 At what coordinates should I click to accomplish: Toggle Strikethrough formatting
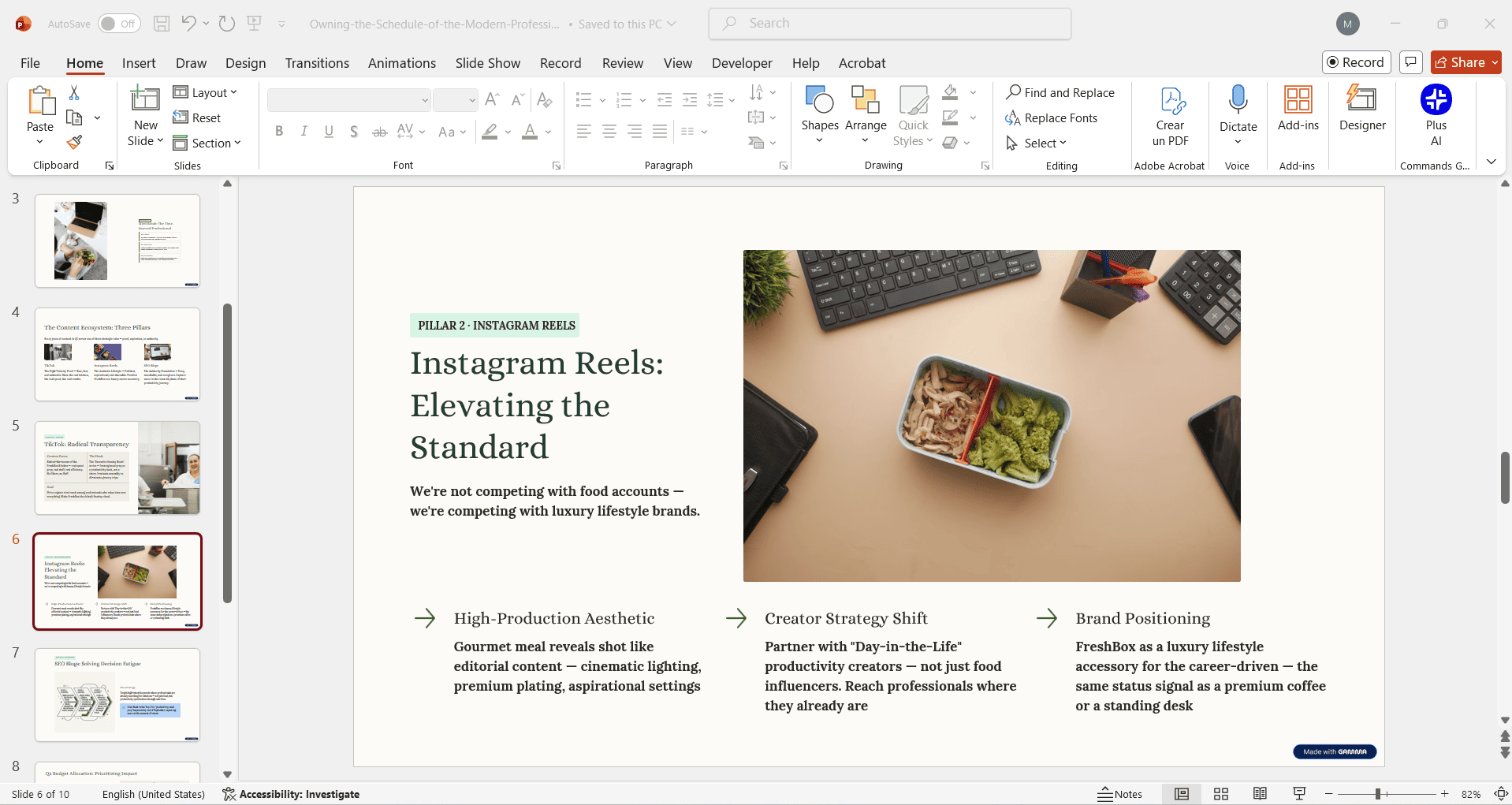pos(379,132)
